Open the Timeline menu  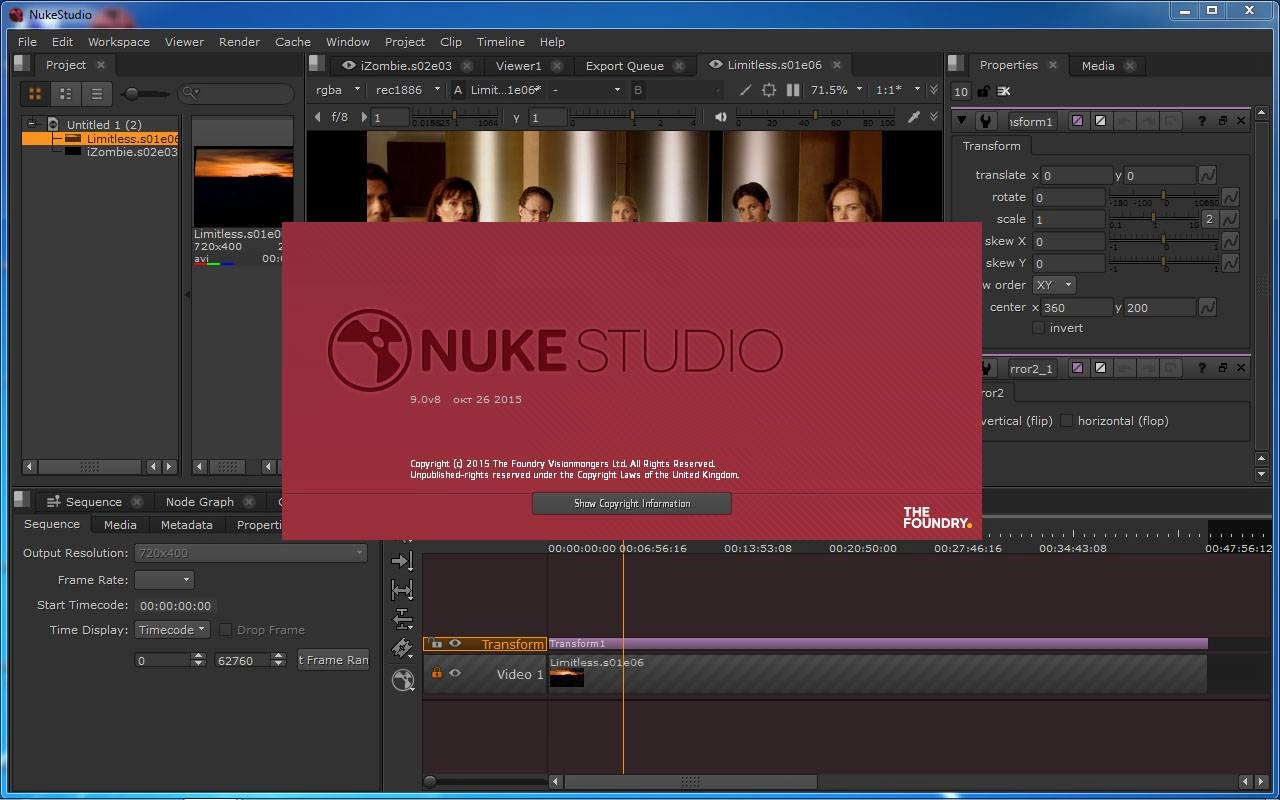(500, 42)
